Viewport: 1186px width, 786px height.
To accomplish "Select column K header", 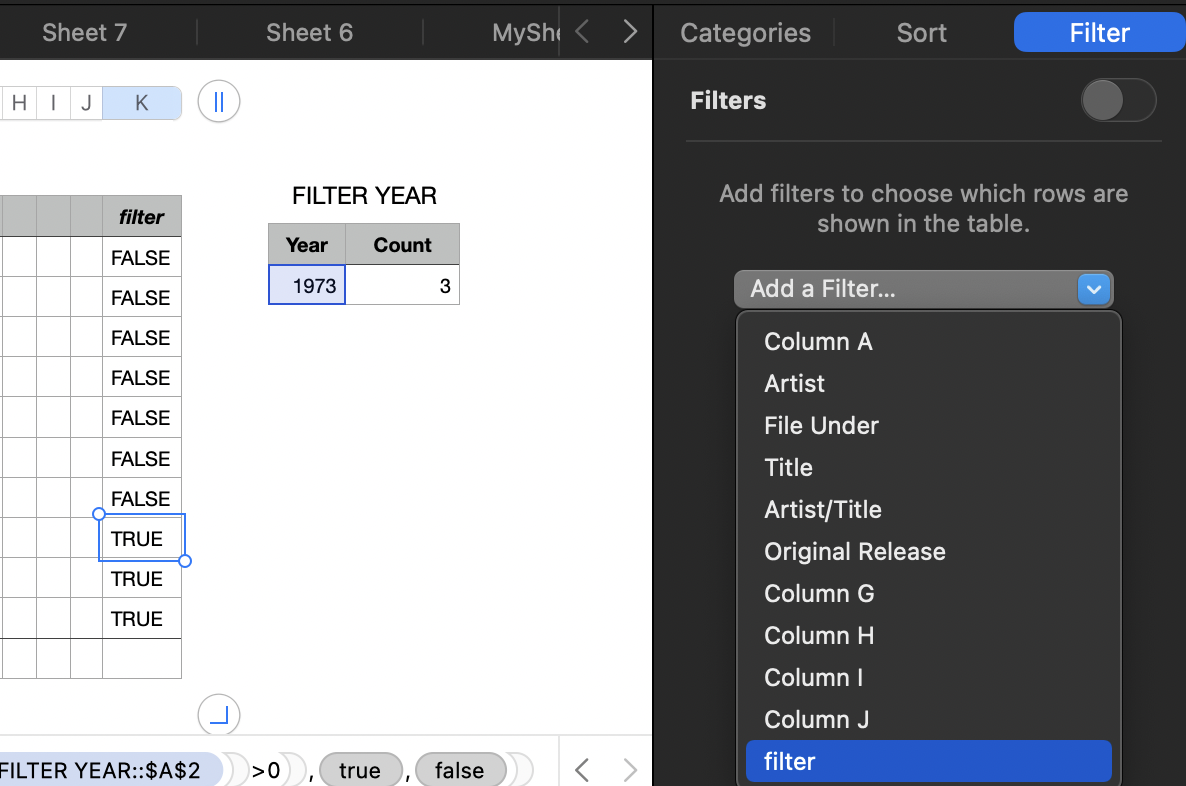I will pyautogui.click(x=142, y=102).
